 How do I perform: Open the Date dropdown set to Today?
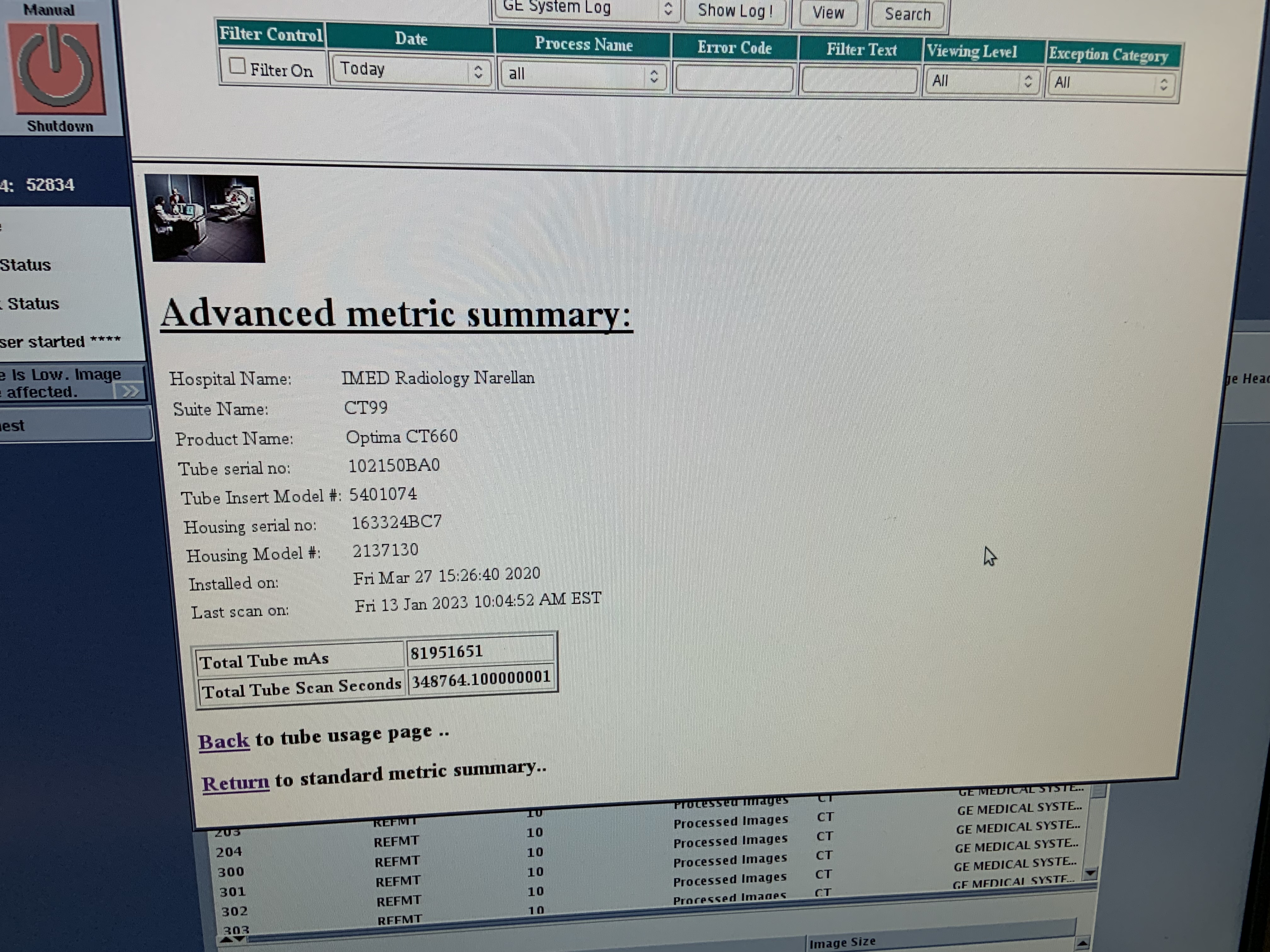(411, 71)
